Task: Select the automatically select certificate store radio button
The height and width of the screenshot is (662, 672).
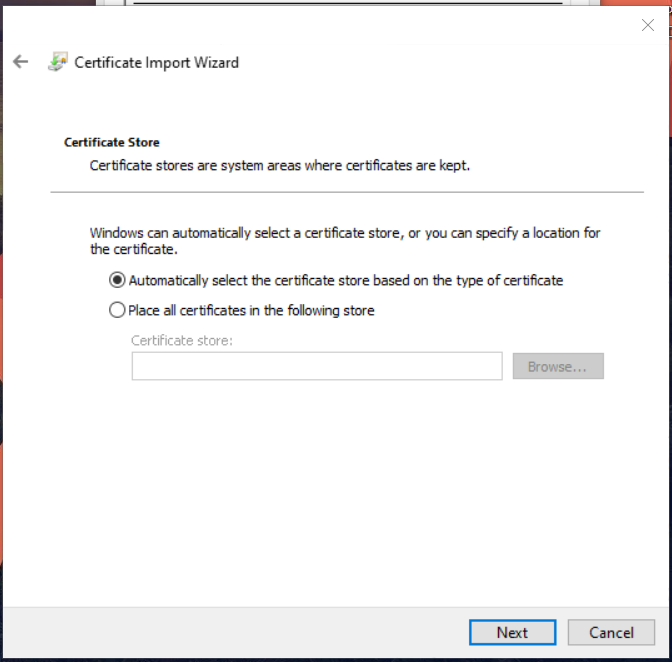Action: tap(117, 281)
